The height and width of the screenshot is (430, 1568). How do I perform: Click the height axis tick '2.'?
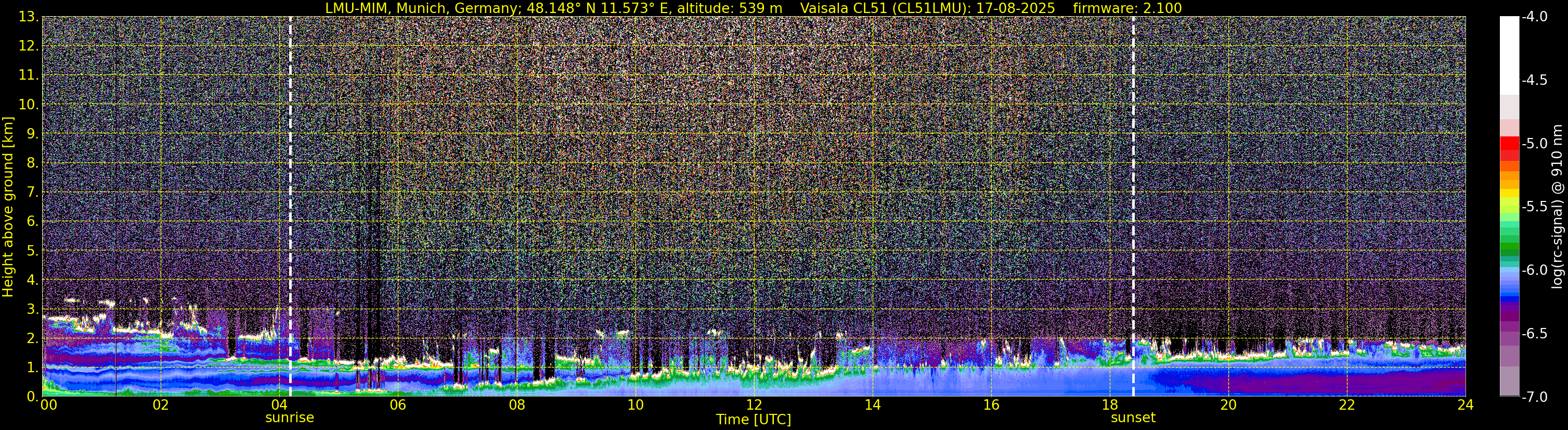(x=33, y=338)
